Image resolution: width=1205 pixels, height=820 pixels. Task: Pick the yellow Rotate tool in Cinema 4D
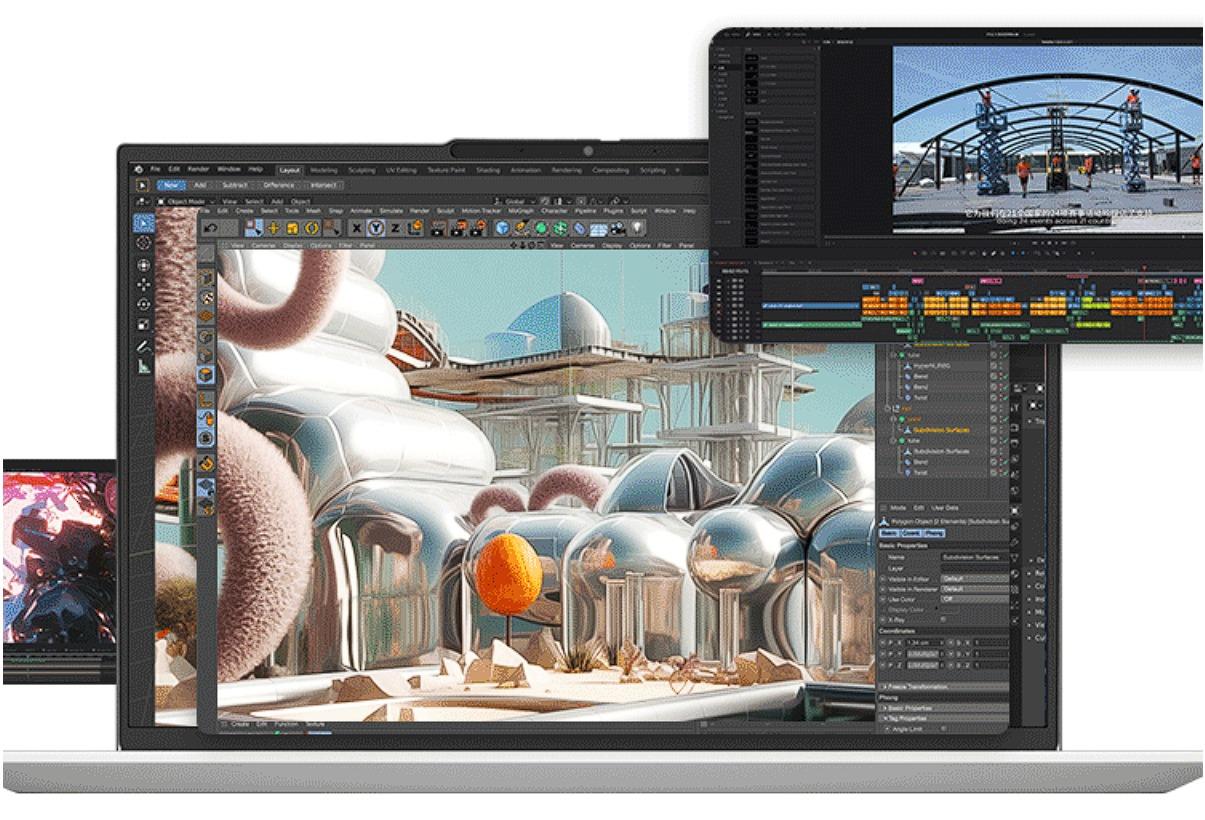(311, 228)
